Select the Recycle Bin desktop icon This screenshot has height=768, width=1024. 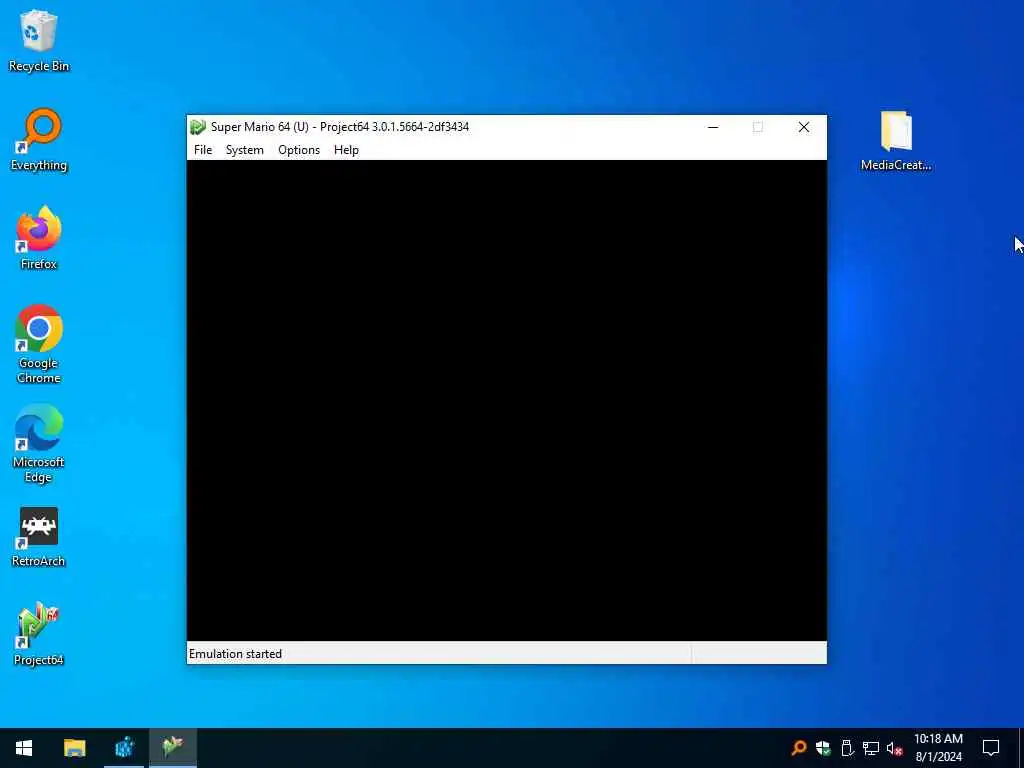pyautogui.click(x=39, y=40)
